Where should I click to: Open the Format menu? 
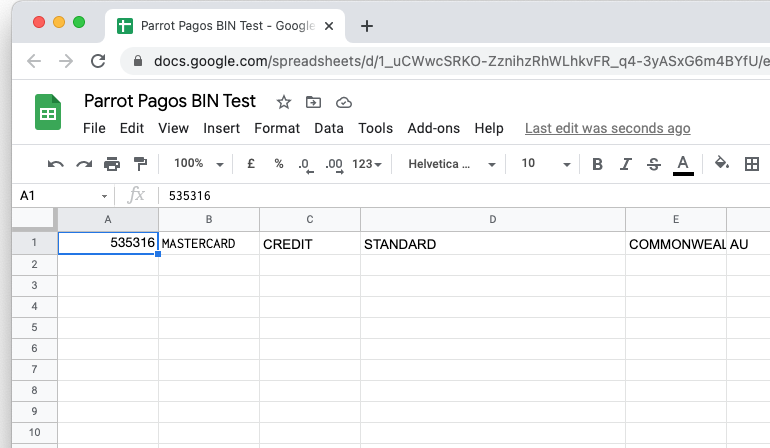(x=277, y=128)
